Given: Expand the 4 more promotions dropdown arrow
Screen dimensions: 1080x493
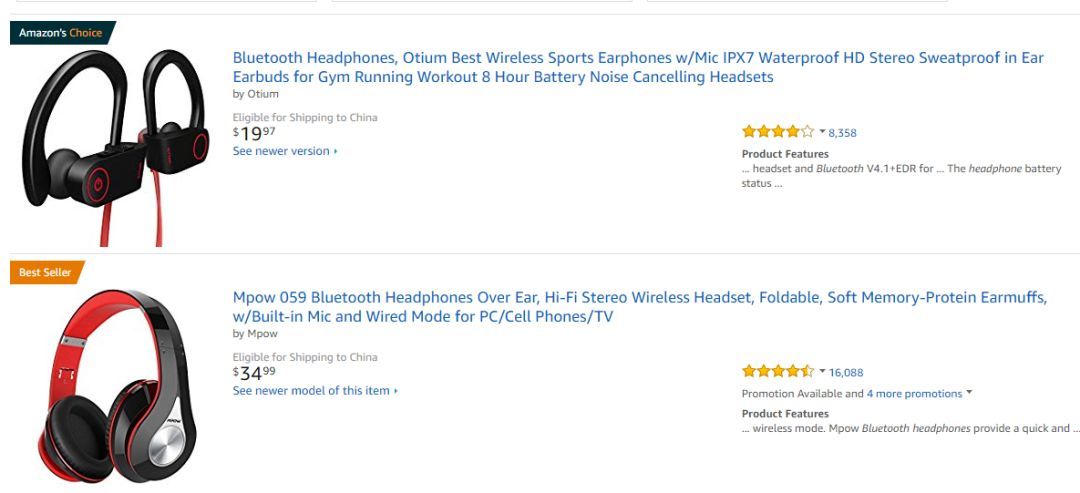Looking at the screenshot, I should [x=969, y=392].
